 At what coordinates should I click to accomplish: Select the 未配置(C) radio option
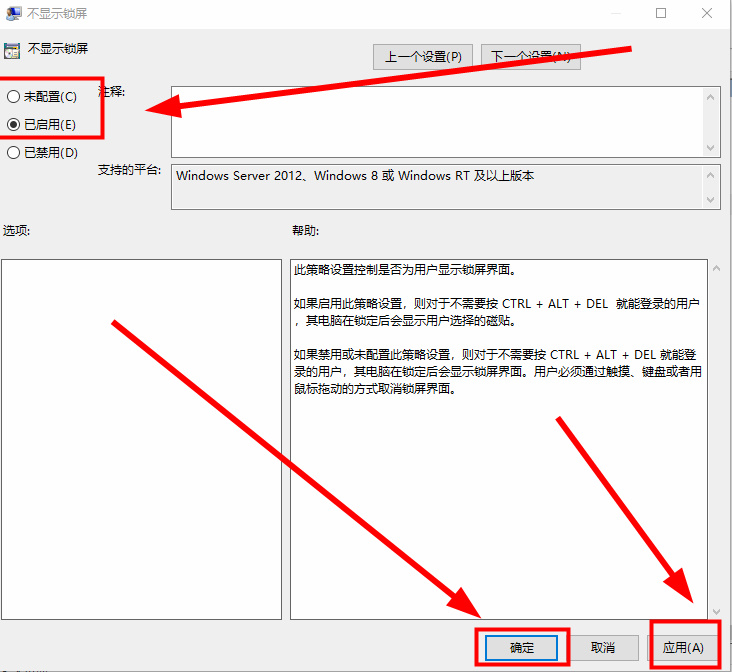tap(13, 97)
